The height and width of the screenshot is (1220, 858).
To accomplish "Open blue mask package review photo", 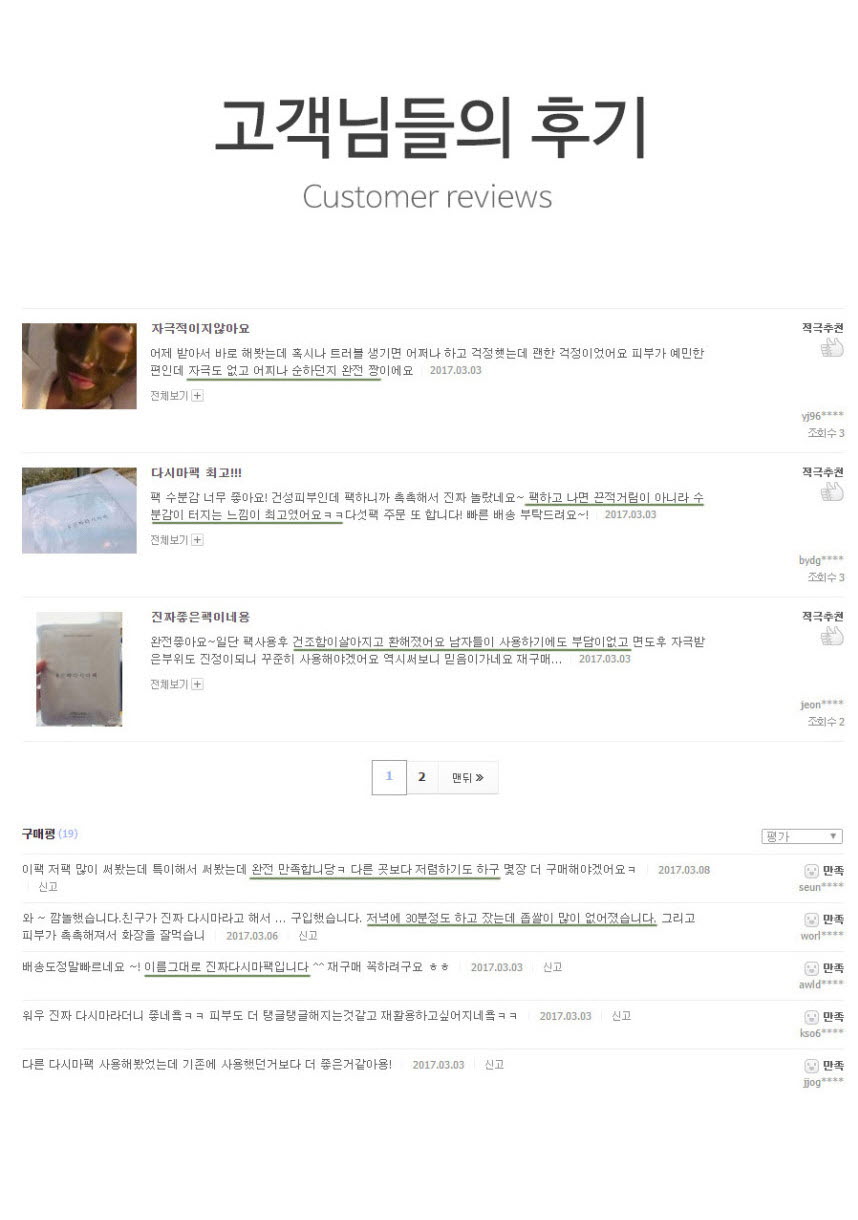I will [x=79, y=510].
